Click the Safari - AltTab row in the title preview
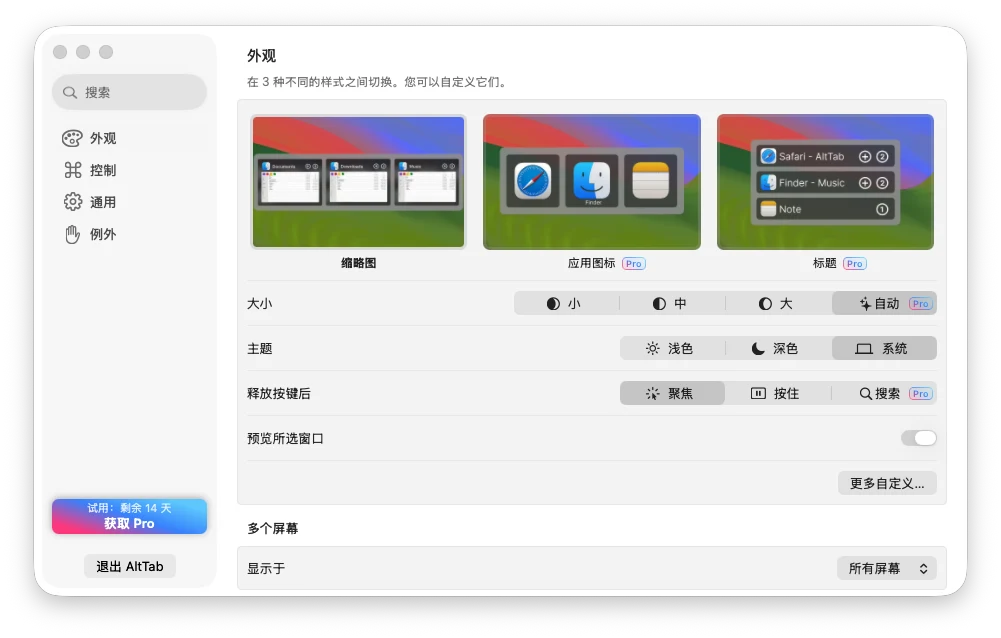 coord(825,156)
